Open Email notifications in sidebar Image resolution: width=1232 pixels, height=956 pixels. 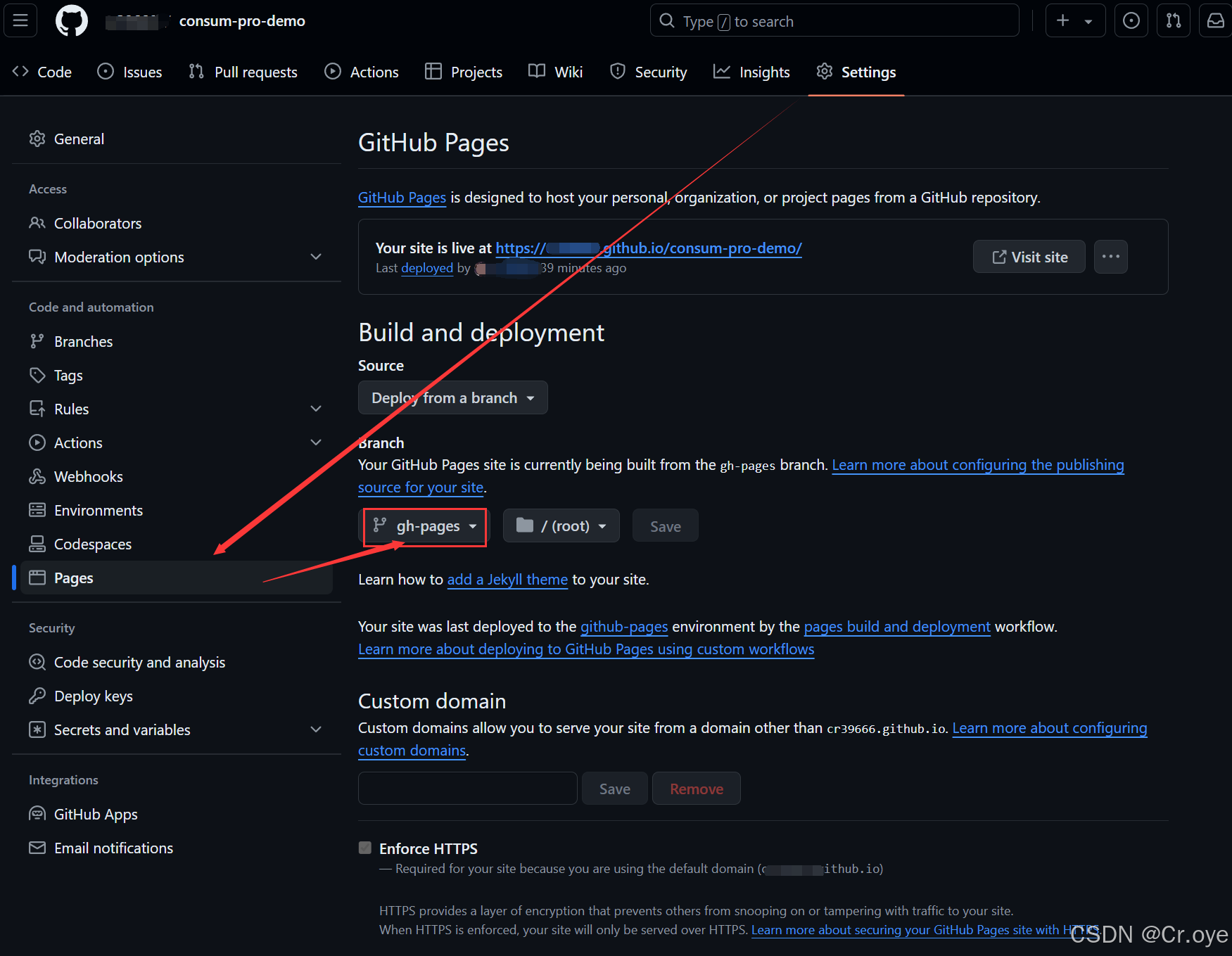pyautogui.click(x=176, y=848)
